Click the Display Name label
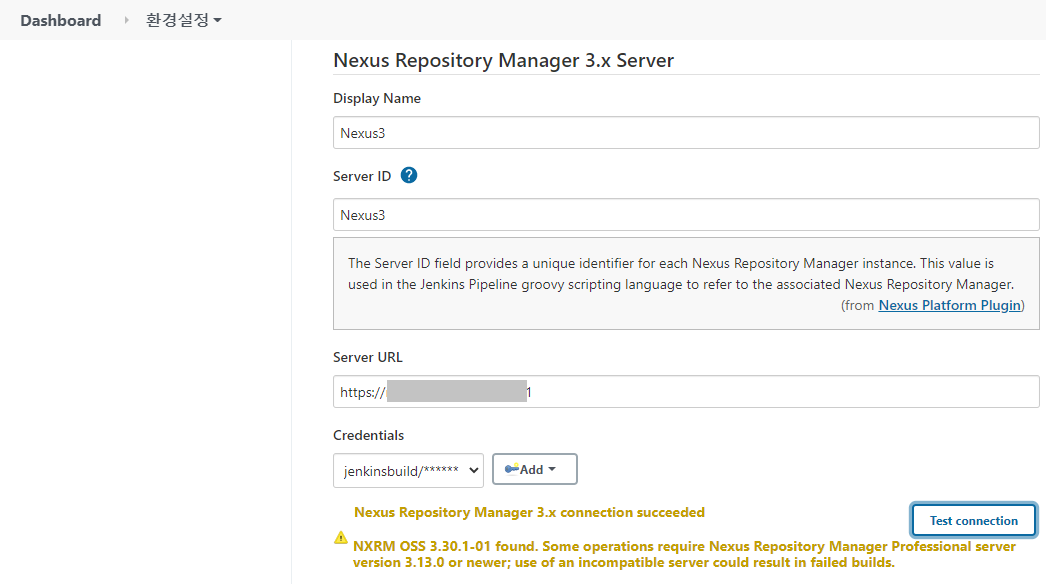Viewport: 1046px width, 584px height. tap(377, 98)
